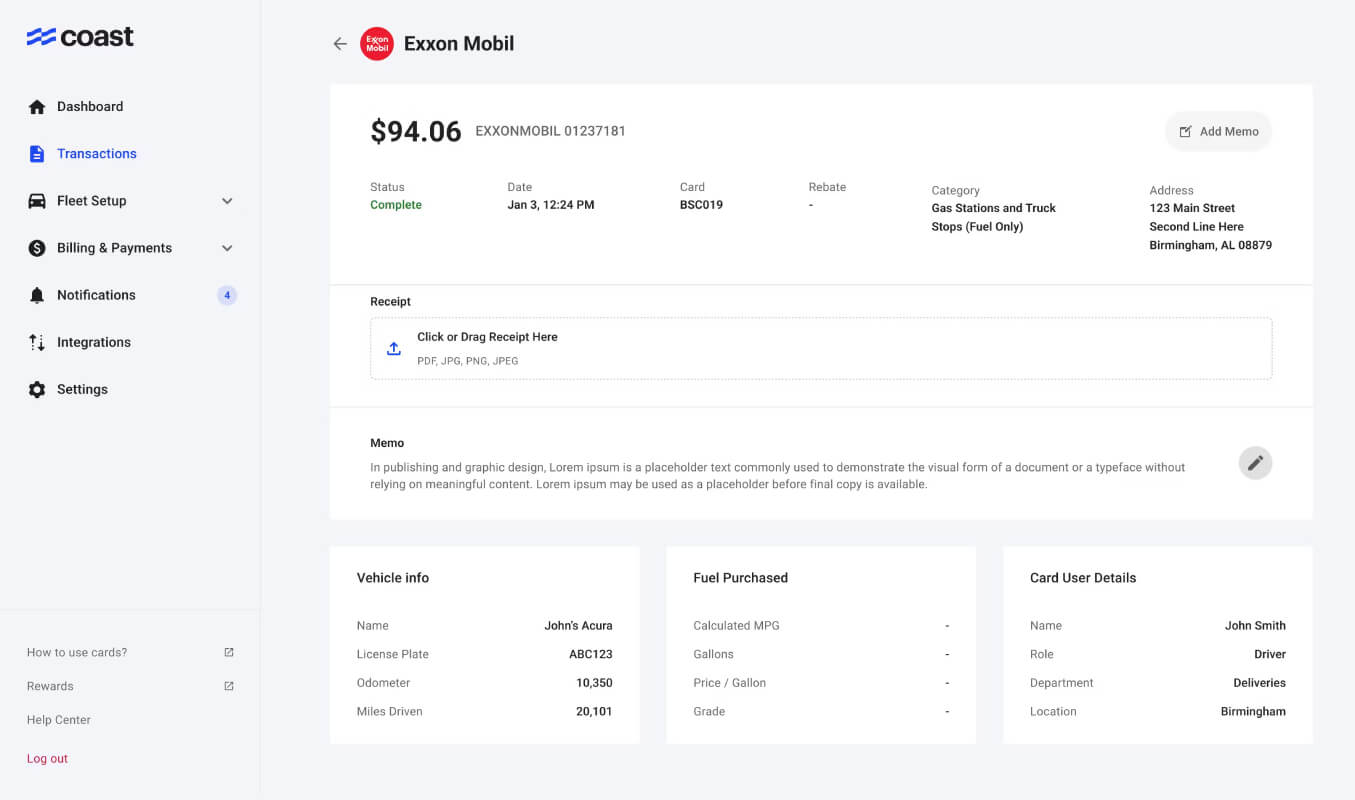Screen dimensions: 1355x800
Task: Click the Birmingham, AL 08879 address line
Action: point(1210,245)
